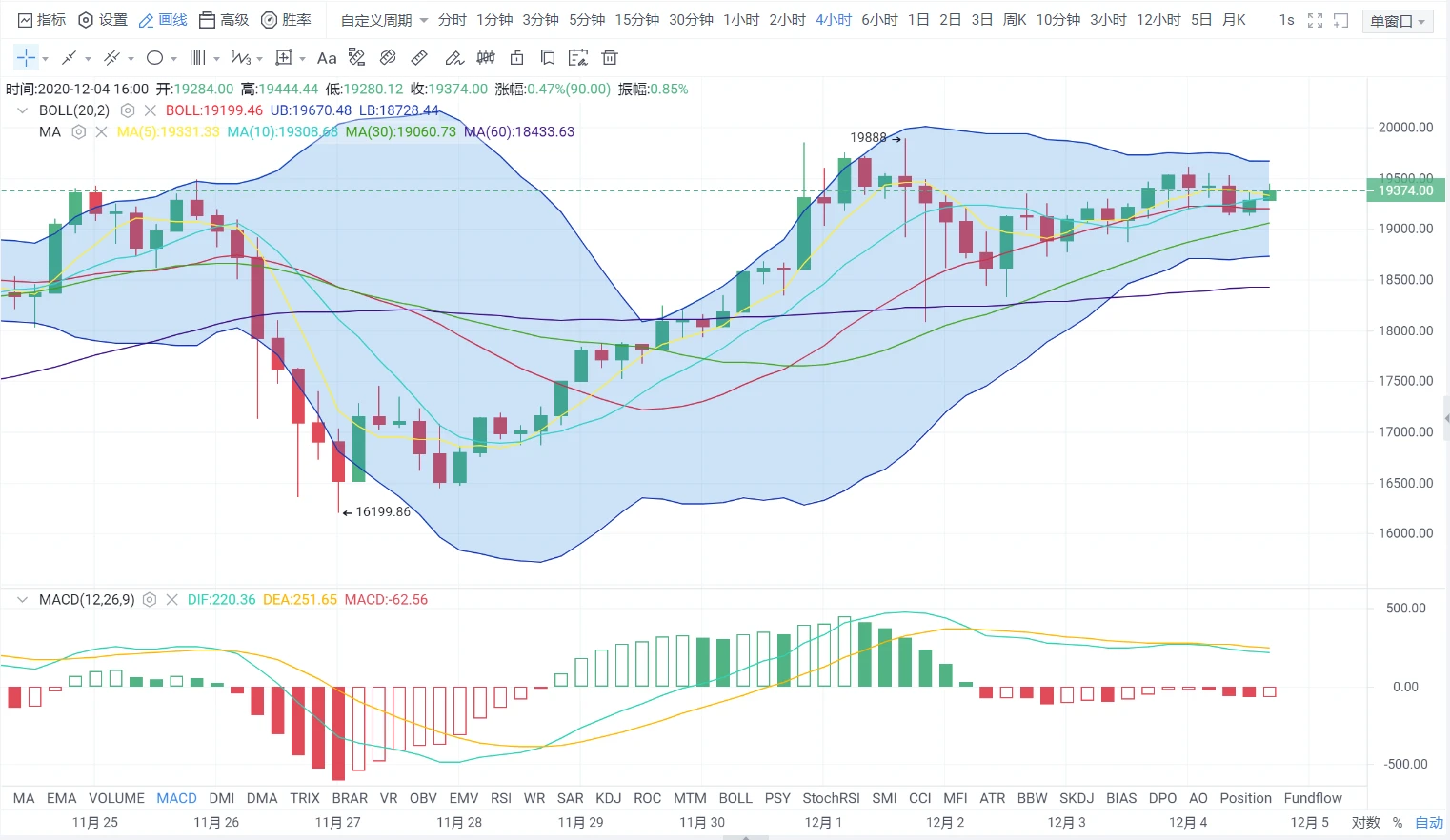Select the Aa text annotation tool
This screenshot has width=1450, height=840.
click(327, 58)
